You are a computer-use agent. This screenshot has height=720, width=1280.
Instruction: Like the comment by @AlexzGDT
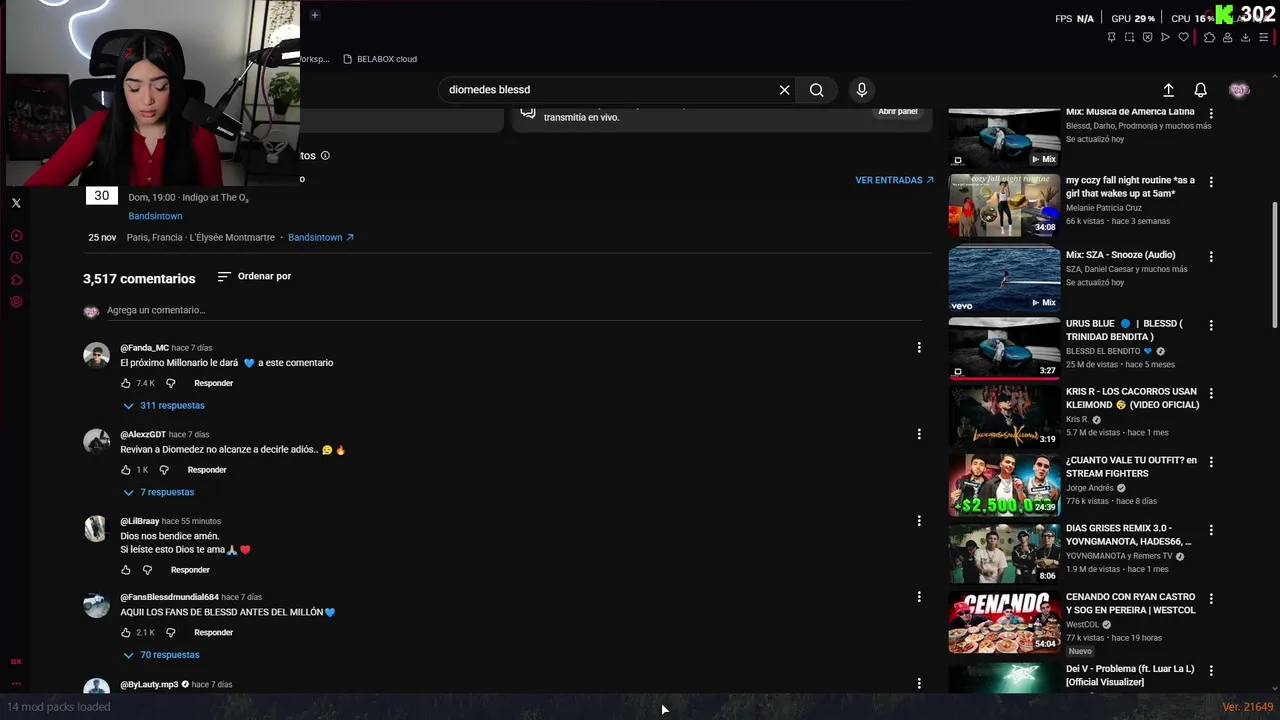126,470
